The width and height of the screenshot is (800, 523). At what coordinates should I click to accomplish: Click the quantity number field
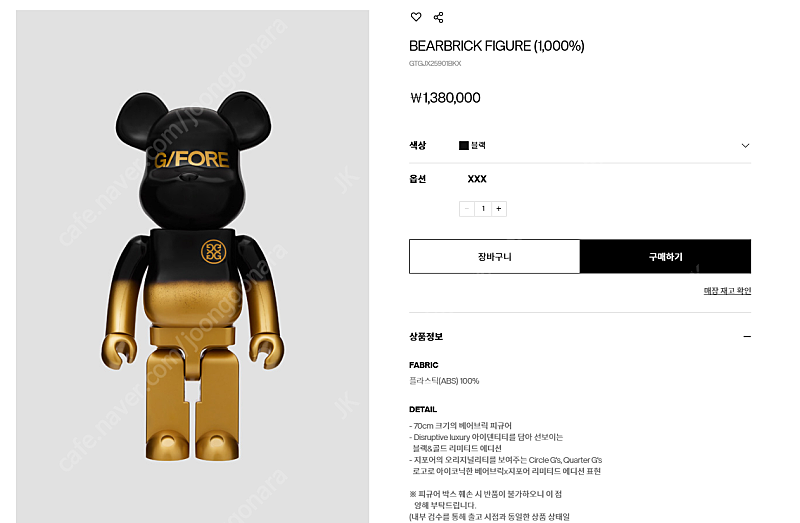pyautogui.click(x=483, y=209)
